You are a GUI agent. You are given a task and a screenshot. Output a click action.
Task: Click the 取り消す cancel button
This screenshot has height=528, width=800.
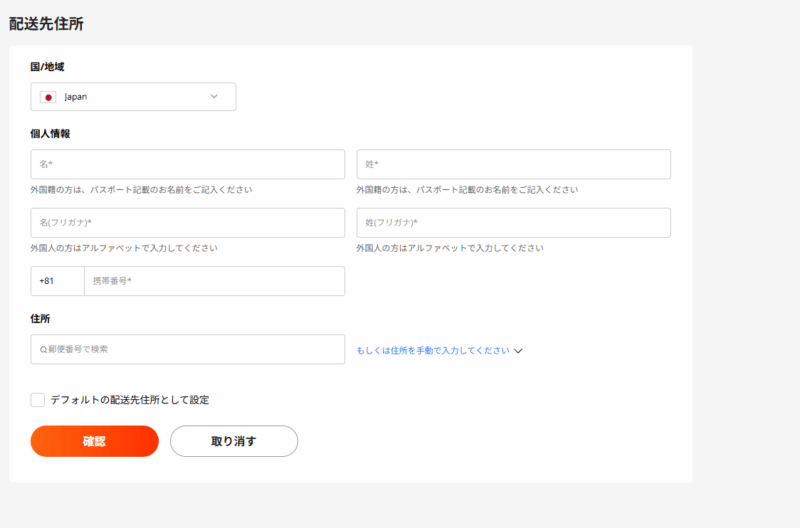[234, 441]
